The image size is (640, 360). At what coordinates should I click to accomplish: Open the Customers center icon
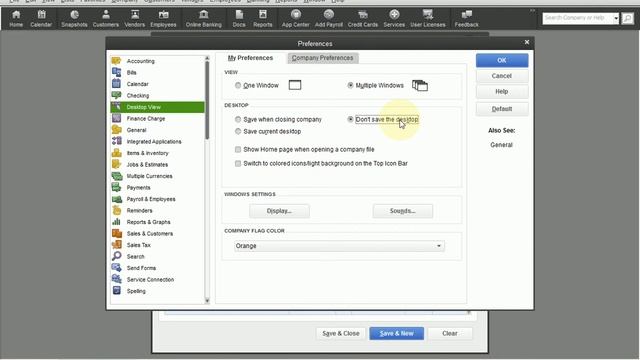[x=106, y=19]
